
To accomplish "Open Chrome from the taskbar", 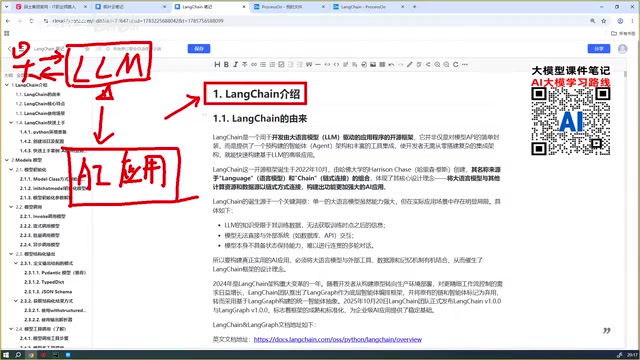I will 31,355.
